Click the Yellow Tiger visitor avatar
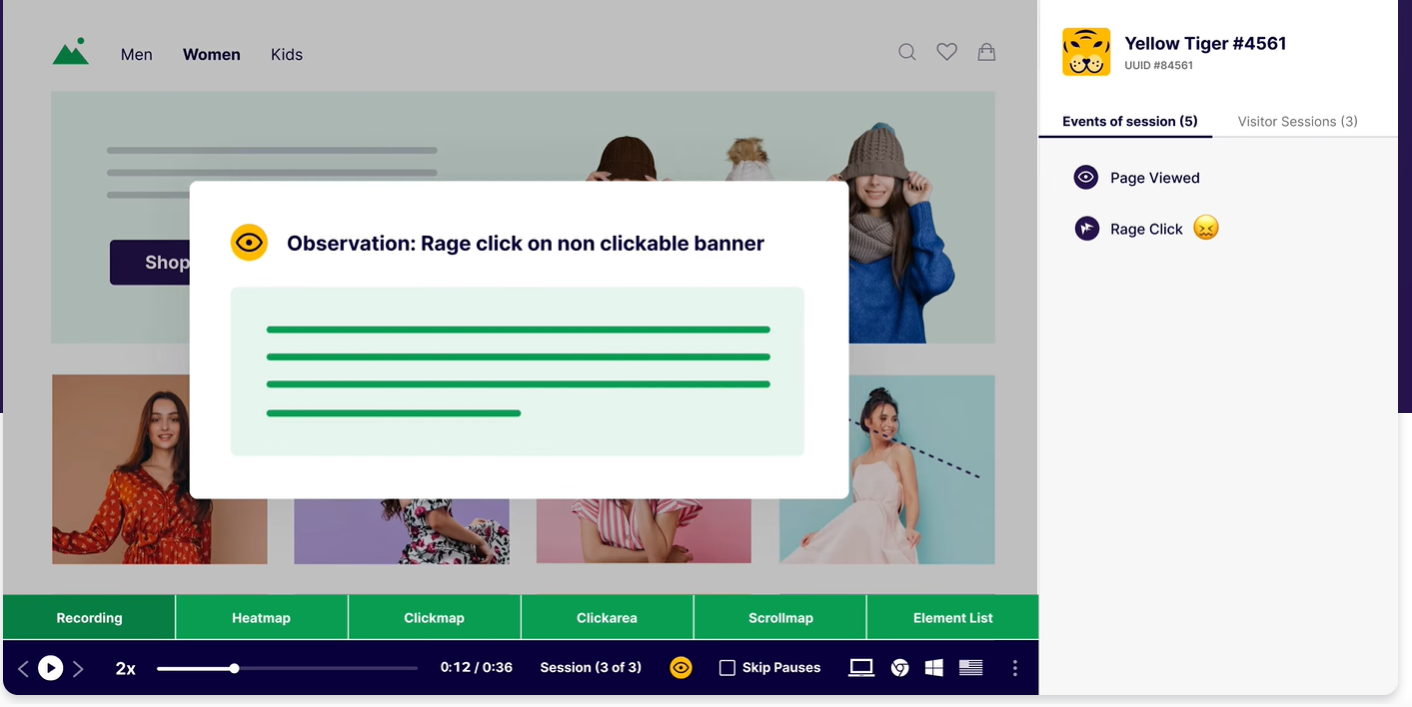Image resolution: width=1412 pixels, height=707 pixels. pyautogui.click(x=1086, y=52)
